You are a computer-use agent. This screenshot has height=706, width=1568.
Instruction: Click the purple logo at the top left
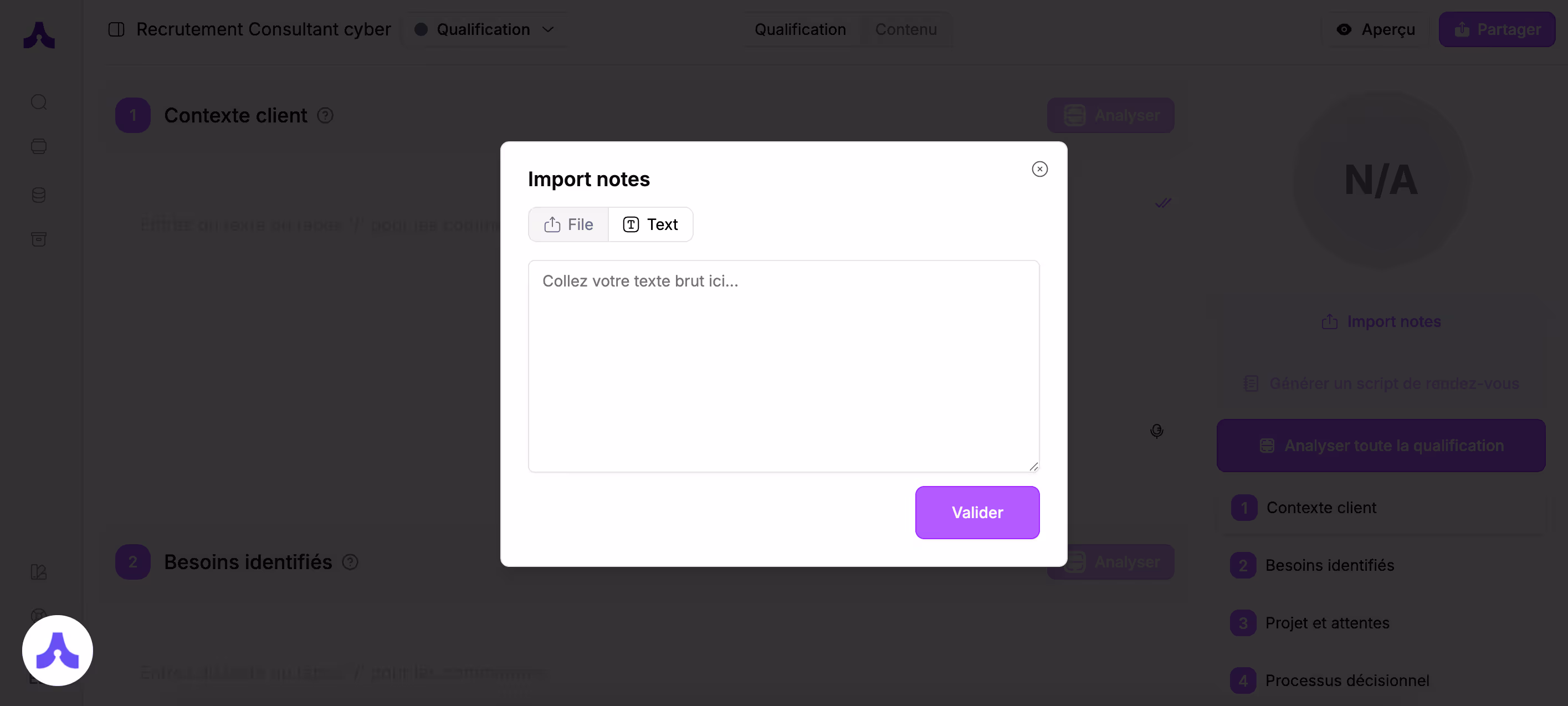(39, 35)
